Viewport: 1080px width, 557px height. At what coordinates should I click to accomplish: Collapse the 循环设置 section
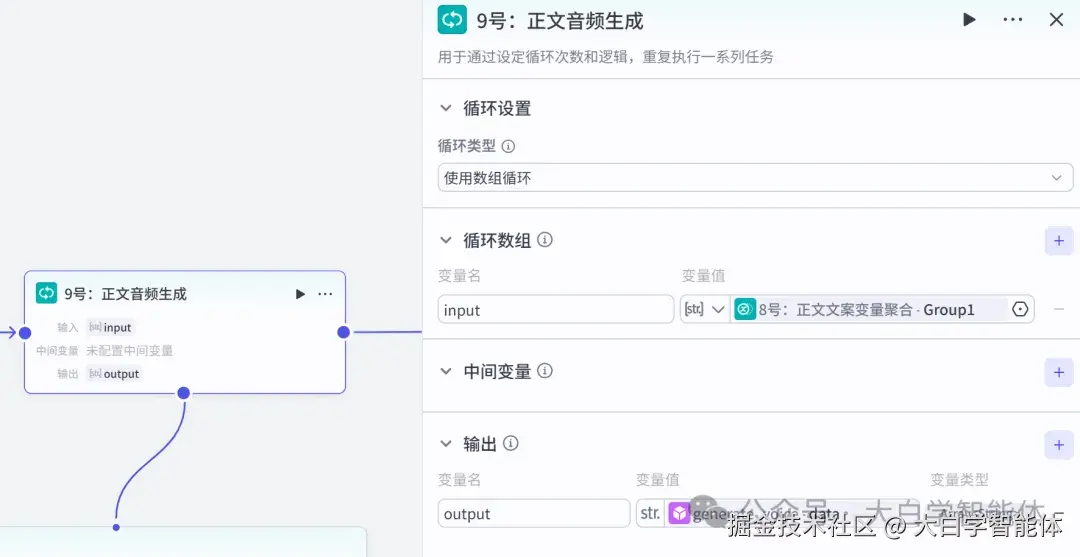point(446,109)
